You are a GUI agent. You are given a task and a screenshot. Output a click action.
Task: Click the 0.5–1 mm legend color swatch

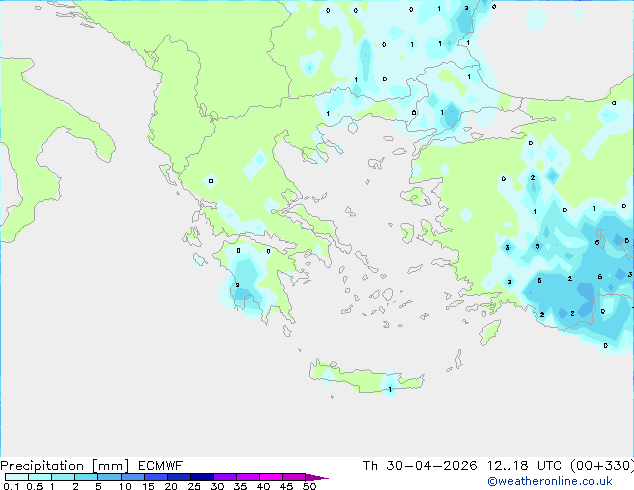coord(40,477)
